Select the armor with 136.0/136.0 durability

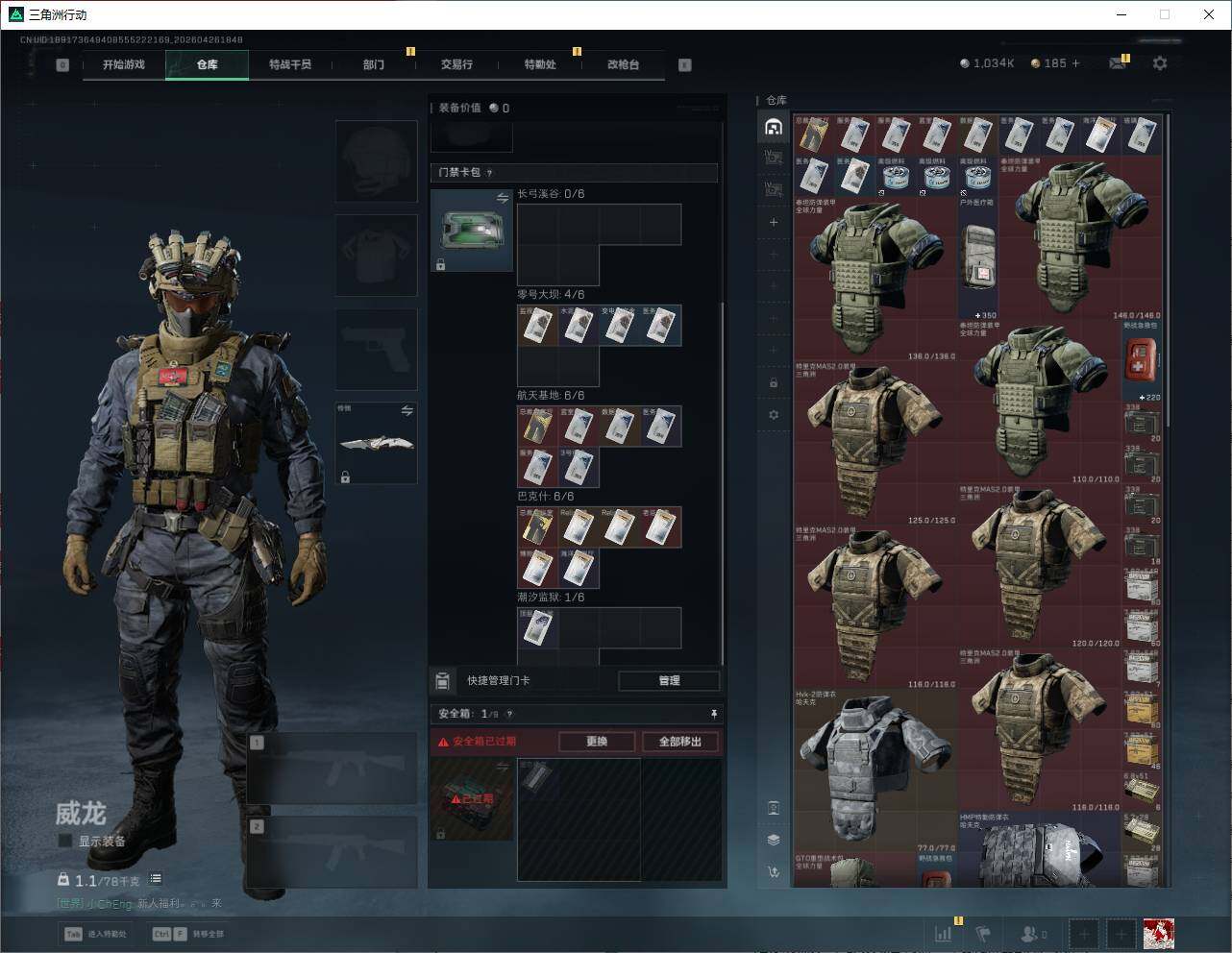(x=875, y=280)
